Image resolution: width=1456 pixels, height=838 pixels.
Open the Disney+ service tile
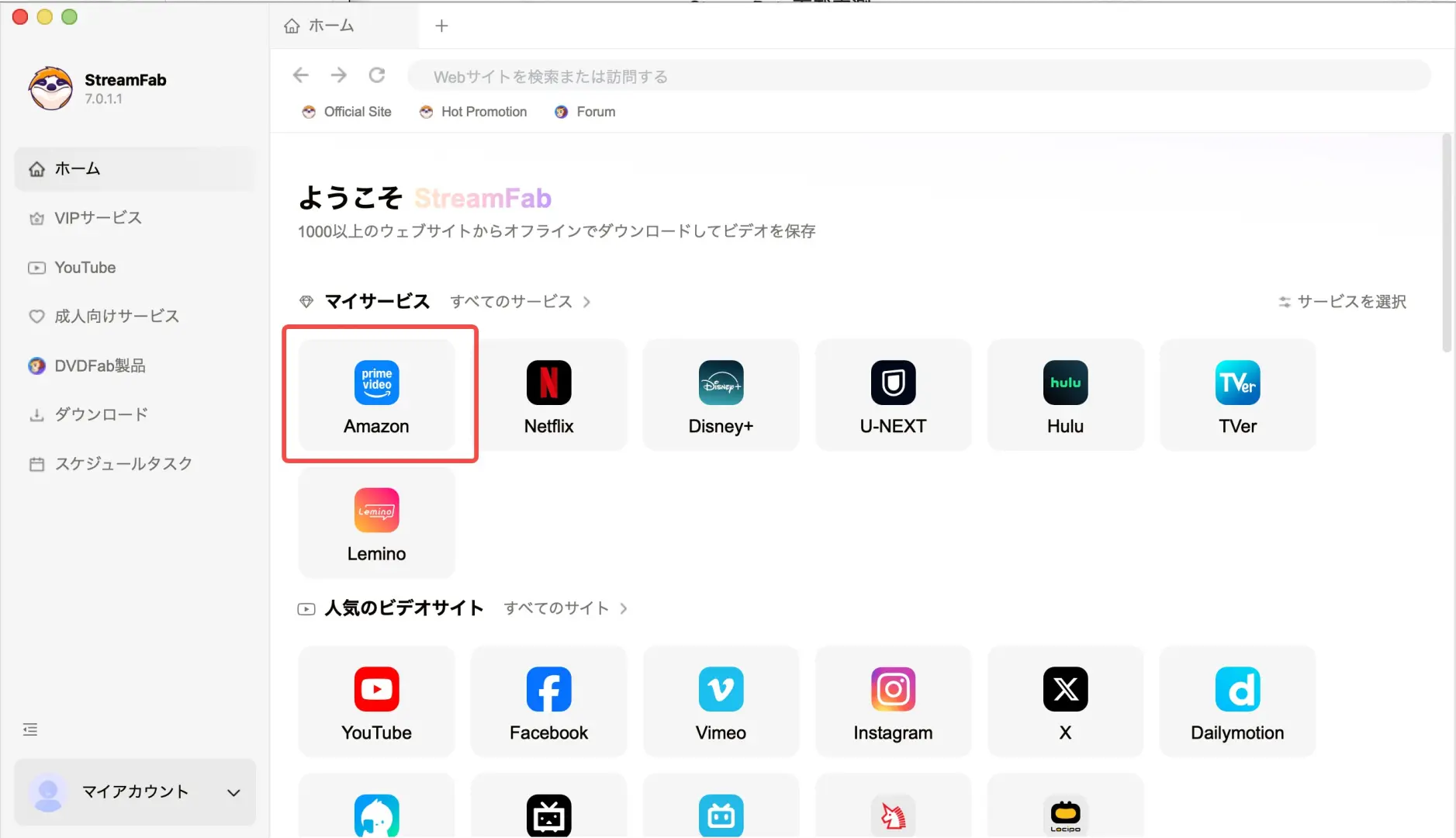tap(721, 395)
